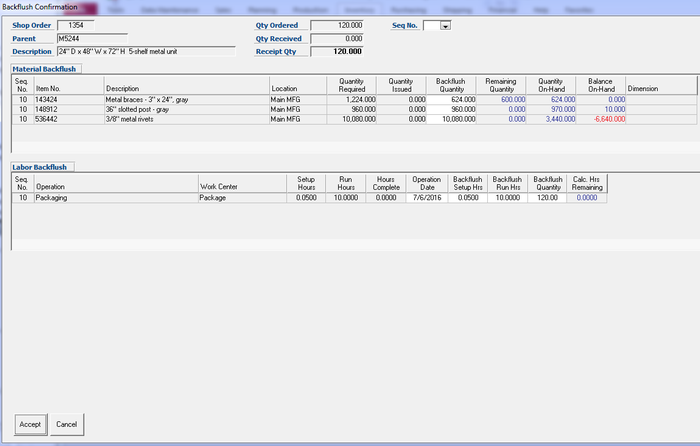Click the Balance On-Hand column header
Image resolution: width=700 pixels, height=446 pixels.
click(x=601, y=85)
